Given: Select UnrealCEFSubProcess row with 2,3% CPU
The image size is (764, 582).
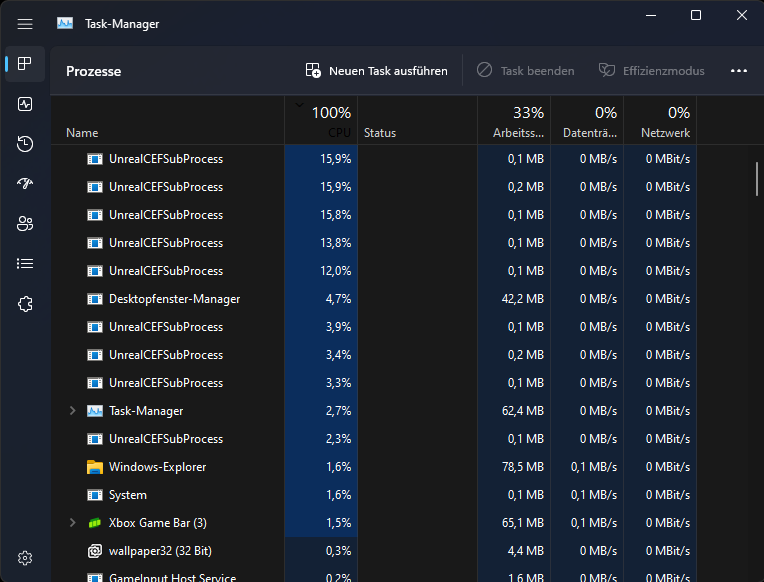Looking at the screenshot, I should pyautogui.click(x=374, y=439).
